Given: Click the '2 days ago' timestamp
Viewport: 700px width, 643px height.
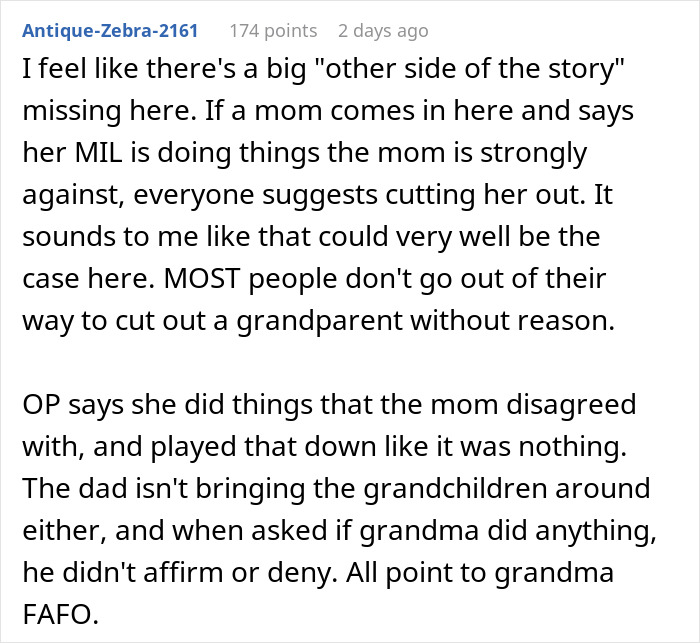Looking at the screenshot, I should click(x=383, y=31).
